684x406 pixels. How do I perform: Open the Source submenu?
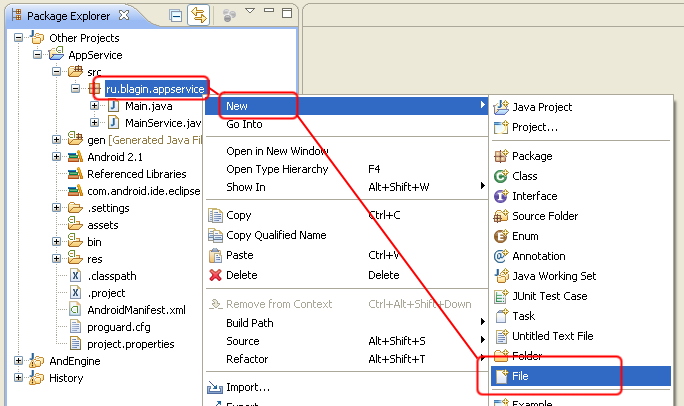(346, 341)
